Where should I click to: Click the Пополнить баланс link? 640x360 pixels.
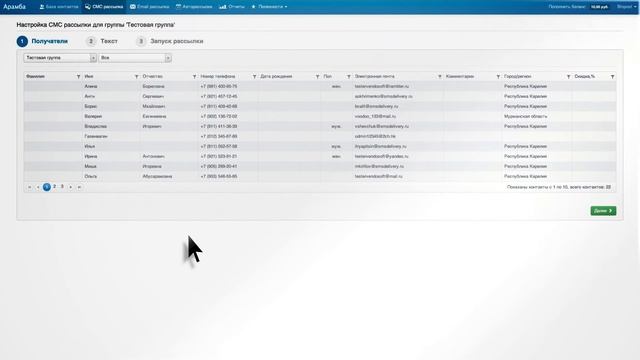click(567, 7)
